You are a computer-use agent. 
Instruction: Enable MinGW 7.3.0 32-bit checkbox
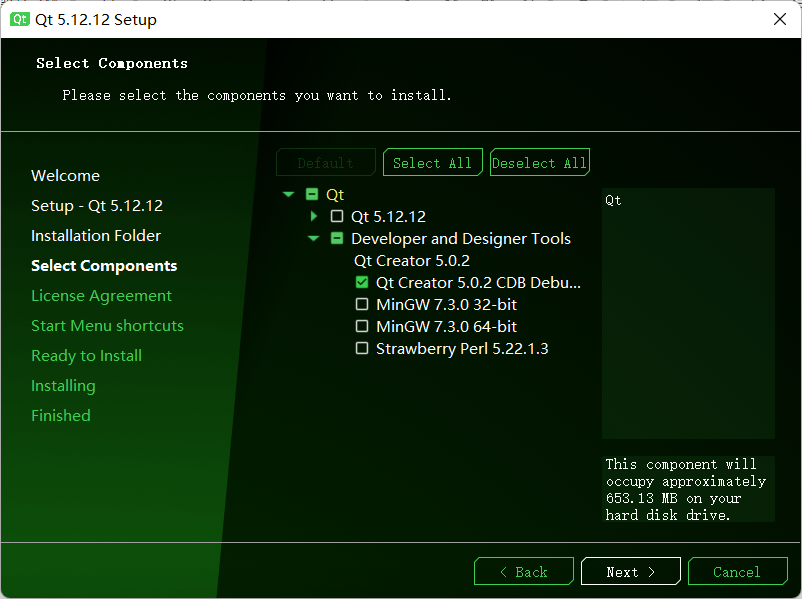[362, 304]
